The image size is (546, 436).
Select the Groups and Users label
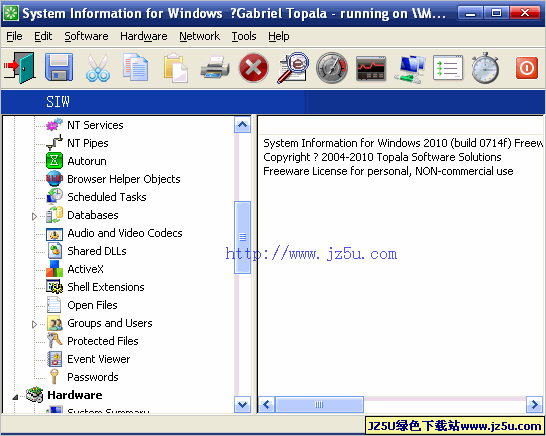[x=110, y=323]
